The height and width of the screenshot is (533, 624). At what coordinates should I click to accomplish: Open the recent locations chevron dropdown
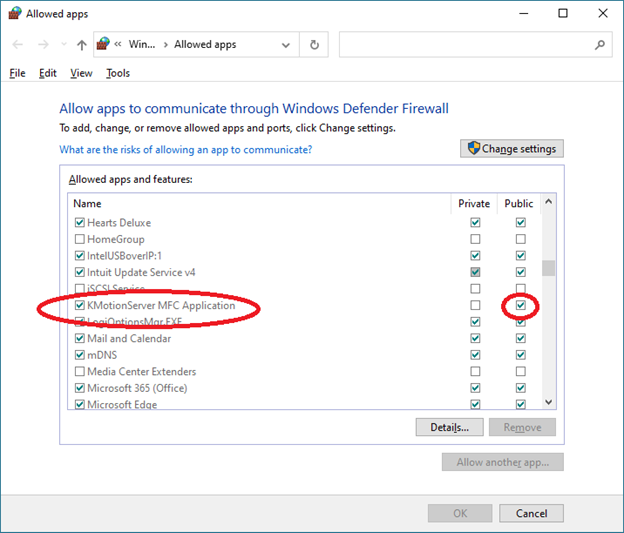(x=63, y=45)
